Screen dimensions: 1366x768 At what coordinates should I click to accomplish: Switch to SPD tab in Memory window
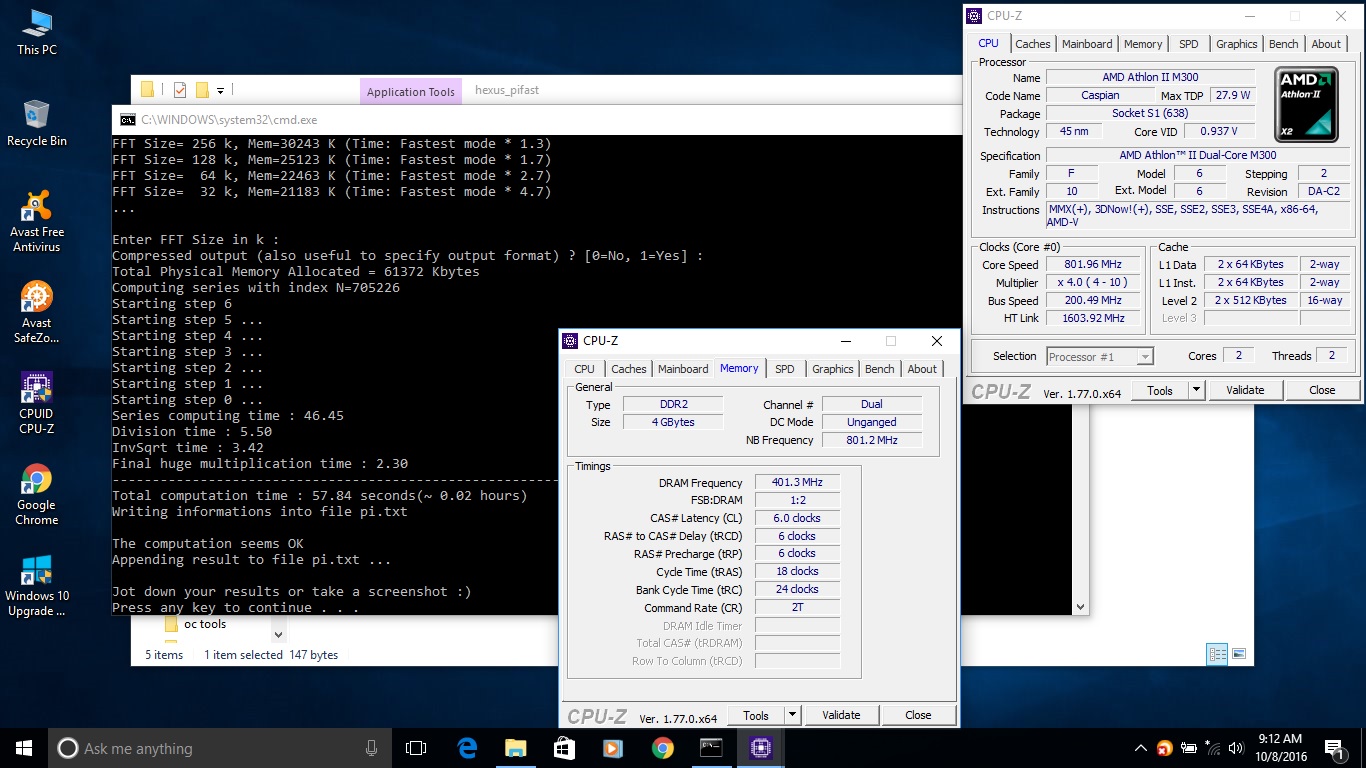[x=785, y=369]
